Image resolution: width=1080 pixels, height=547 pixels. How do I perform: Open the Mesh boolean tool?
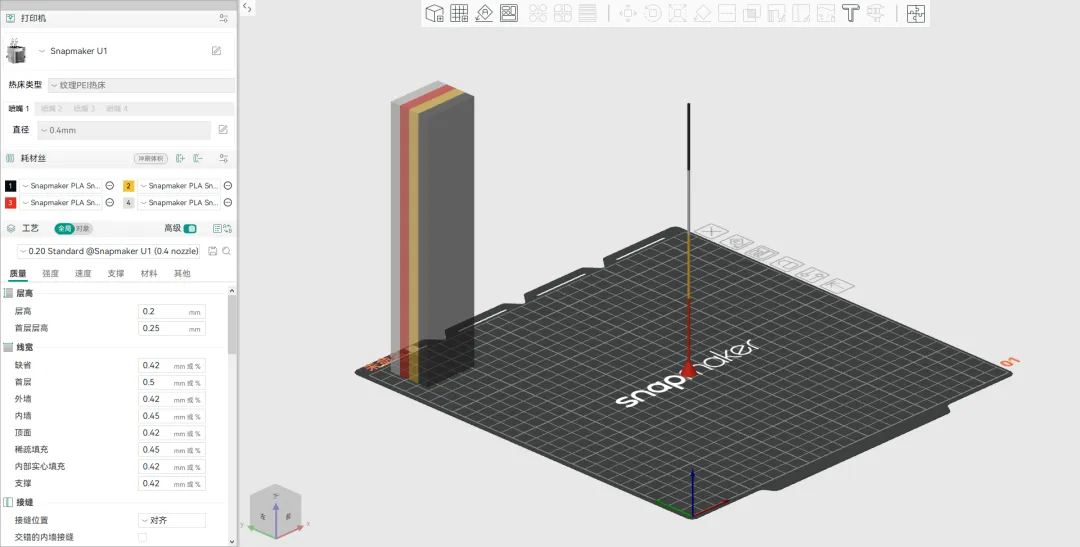[x=752, y=13]
